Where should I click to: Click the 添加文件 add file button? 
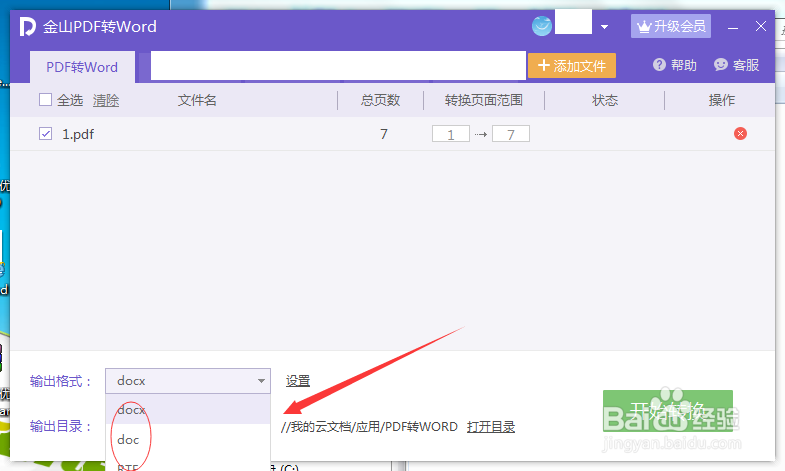[x=572, y=66]
